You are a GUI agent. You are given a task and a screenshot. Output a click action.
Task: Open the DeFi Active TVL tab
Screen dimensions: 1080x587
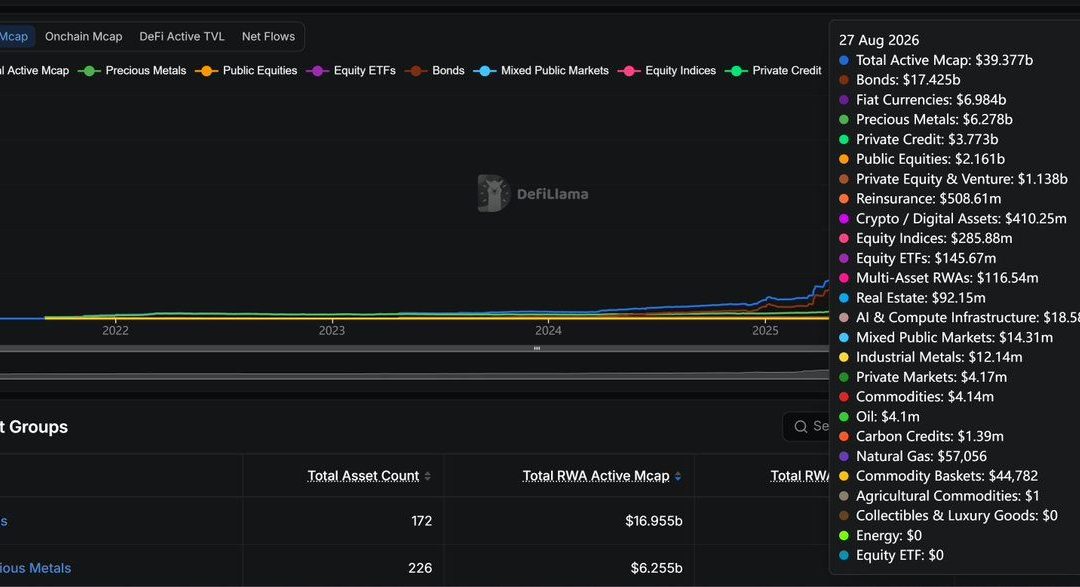point(182,37)
